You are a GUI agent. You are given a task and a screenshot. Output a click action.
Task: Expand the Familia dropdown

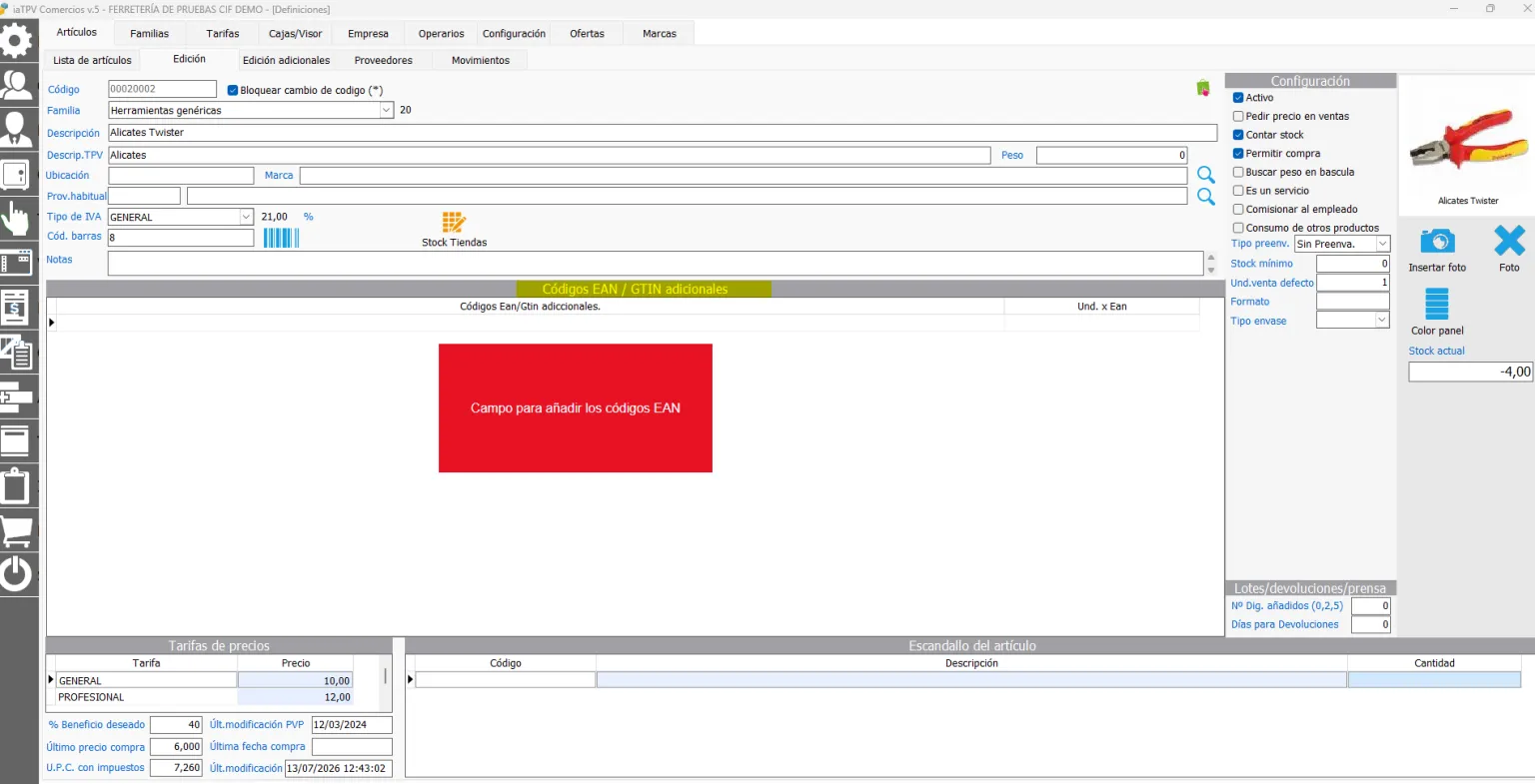(387, 110)
